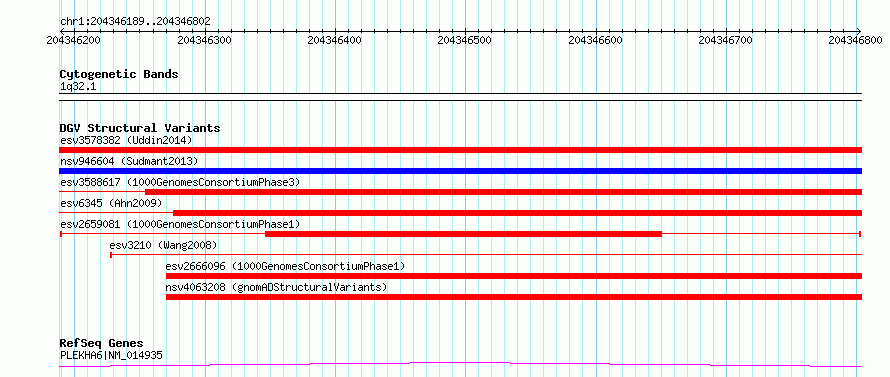This screenshot has height=377, width=890.
Task: Click the Cytogenetic Bands track heading
Action: point(119,74)
